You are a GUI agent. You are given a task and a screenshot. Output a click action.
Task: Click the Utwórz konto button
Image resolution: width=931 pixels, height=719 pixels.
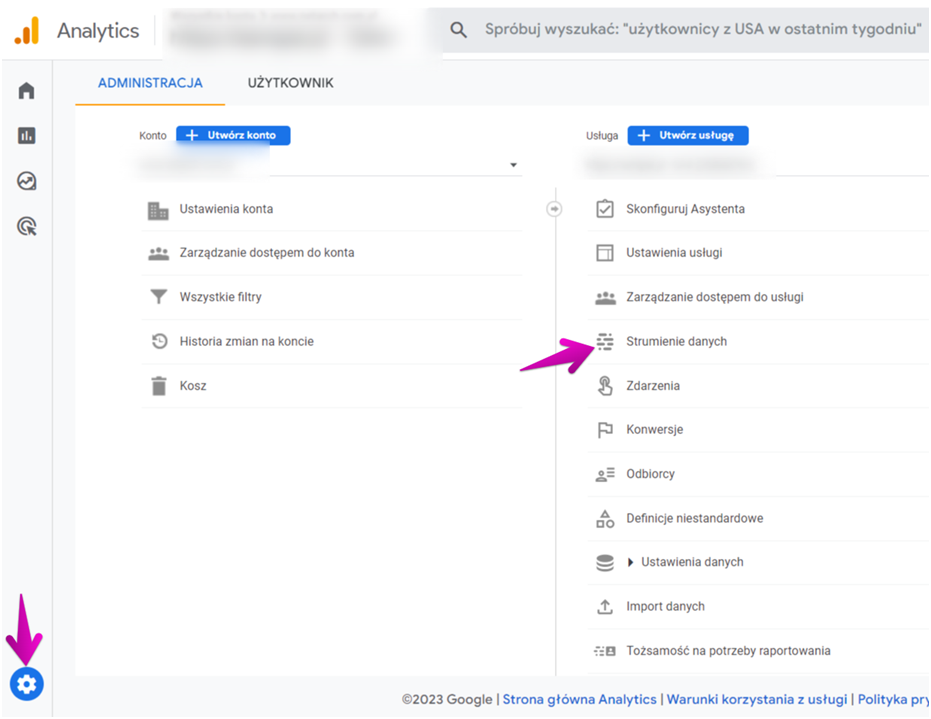pos(233,135)
